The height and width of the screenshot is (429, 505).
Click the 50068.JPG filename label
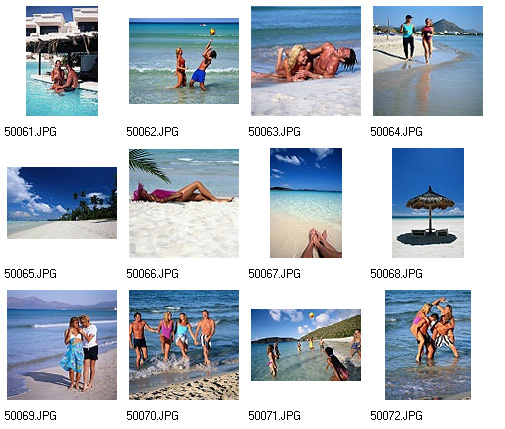(396, 274)
